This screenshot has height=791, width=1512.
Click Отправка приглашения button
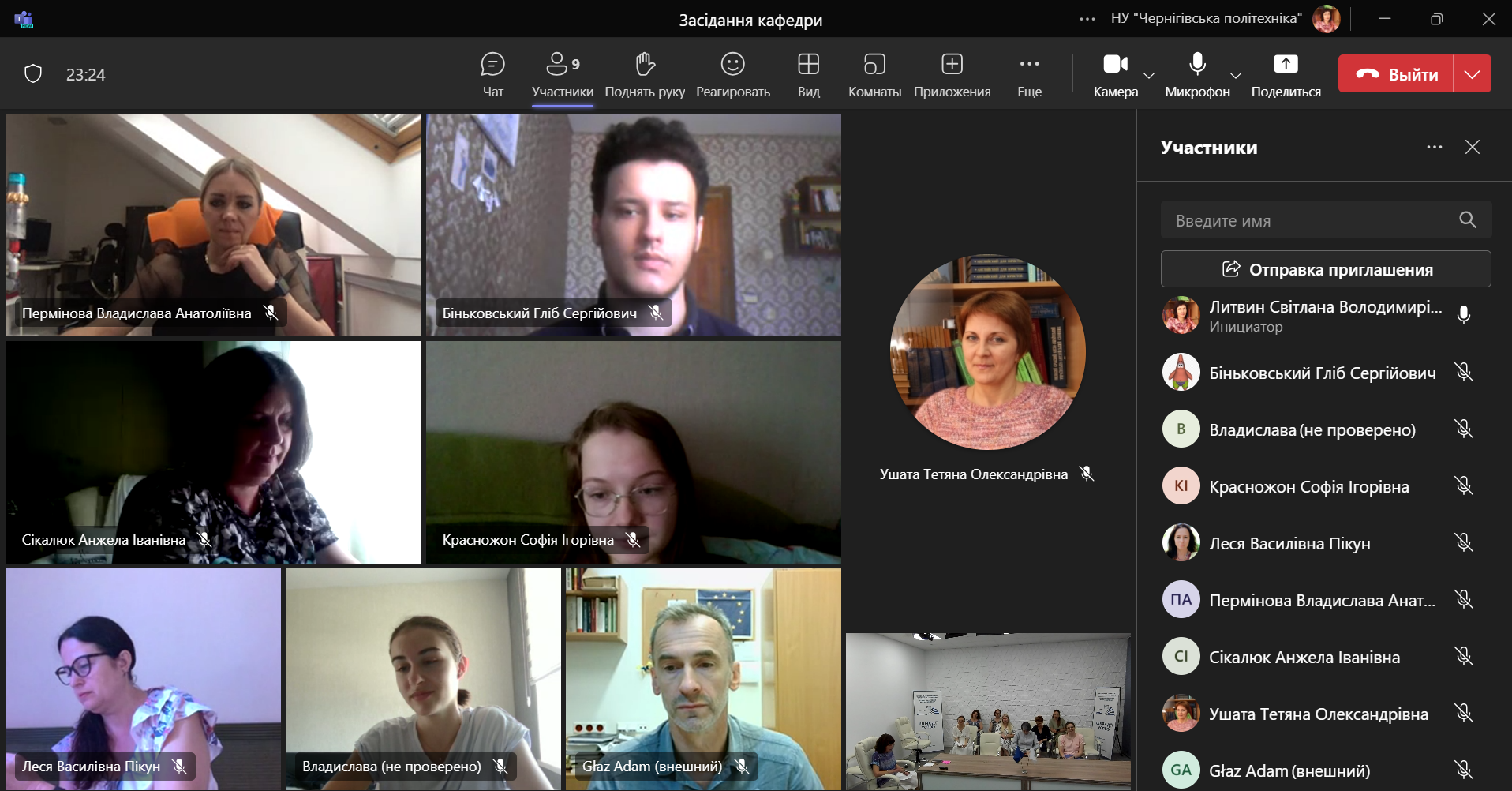pos(1326,269)
